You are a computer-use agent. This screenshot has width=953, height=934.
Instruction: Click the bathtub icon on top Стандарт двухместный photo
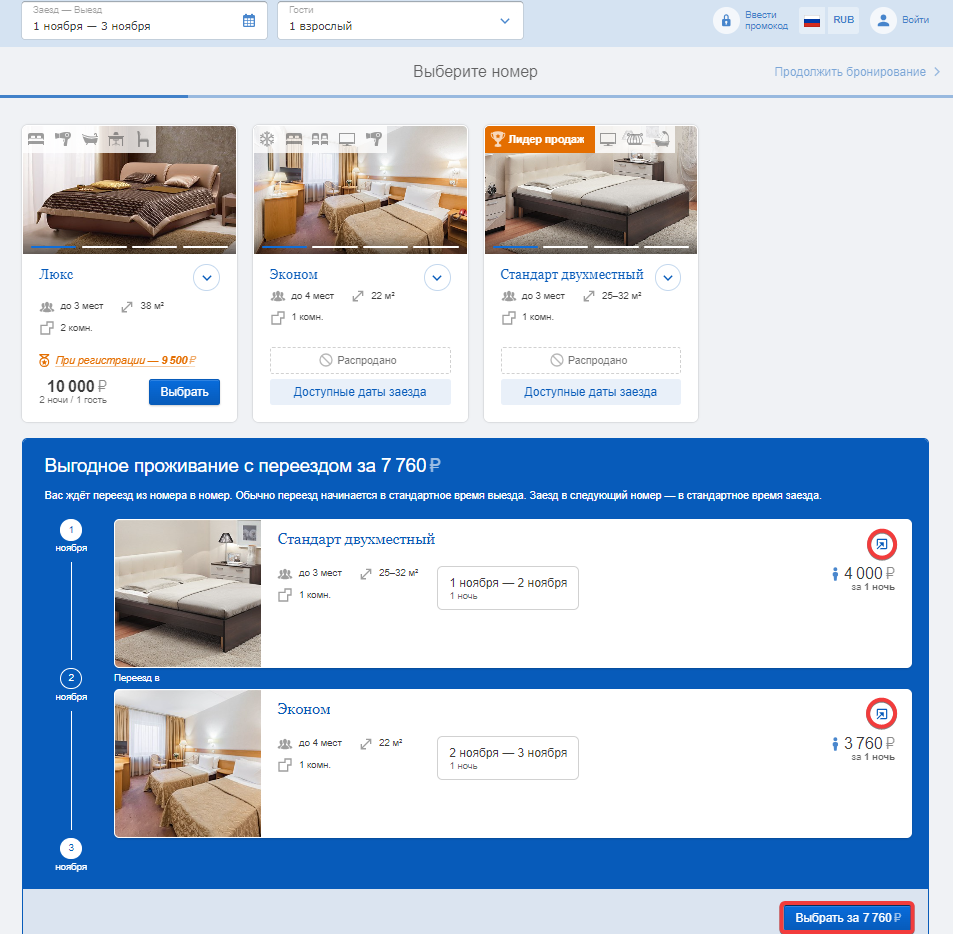pyautogui.click(x=662, y=139)
